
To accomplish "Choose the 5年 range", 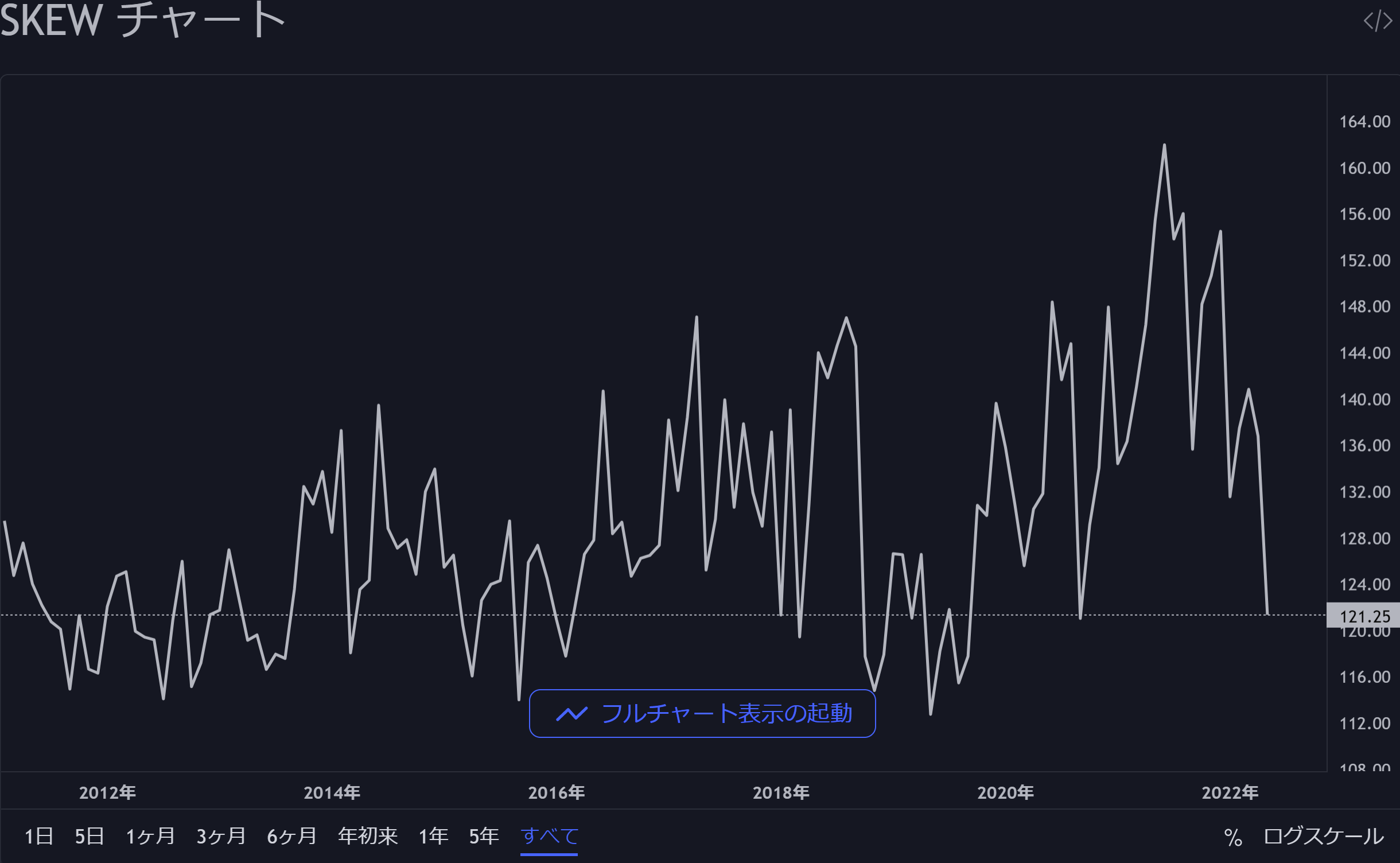I will point(484,836).
